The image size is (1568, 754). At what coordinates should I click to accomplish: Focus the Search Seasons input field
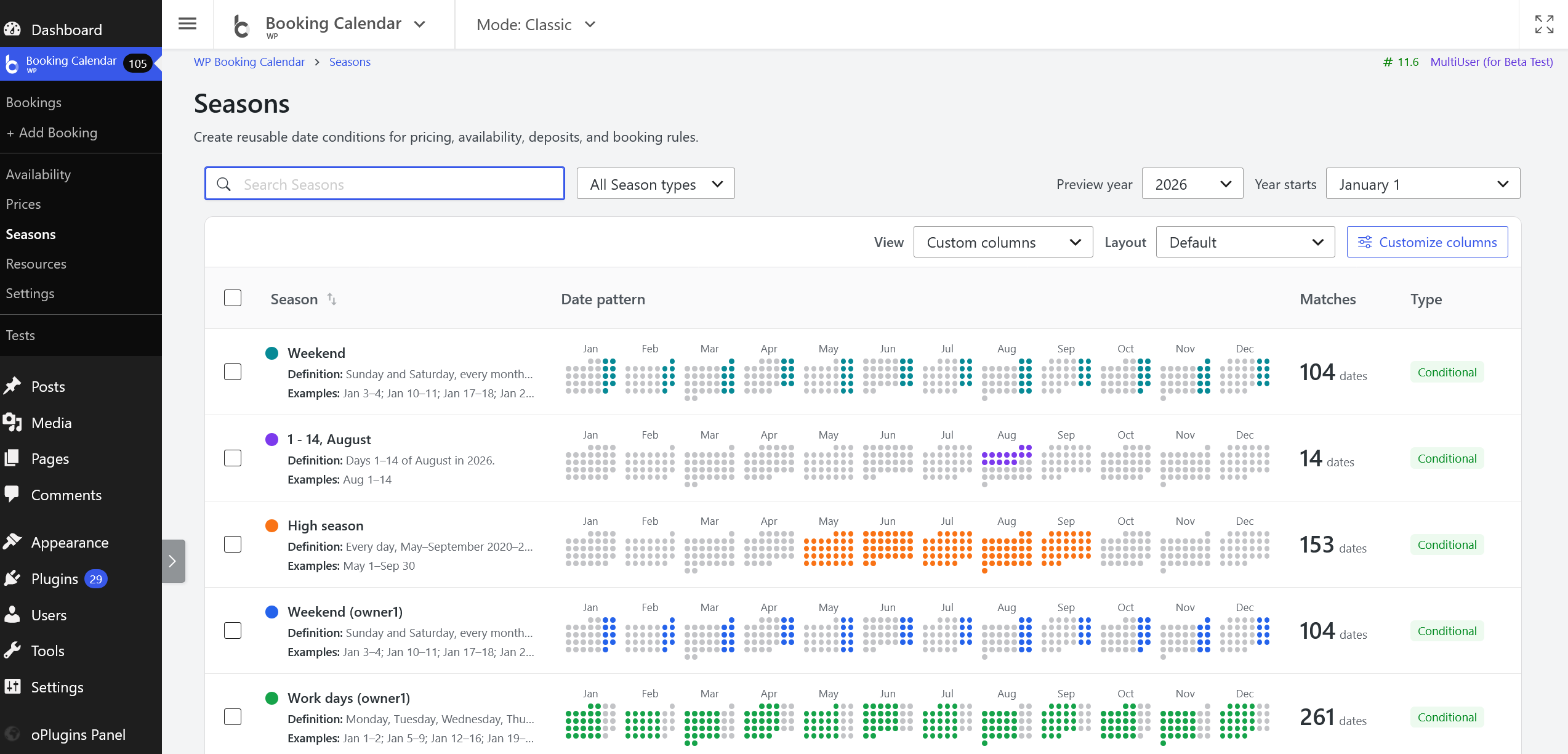[385, 184]
